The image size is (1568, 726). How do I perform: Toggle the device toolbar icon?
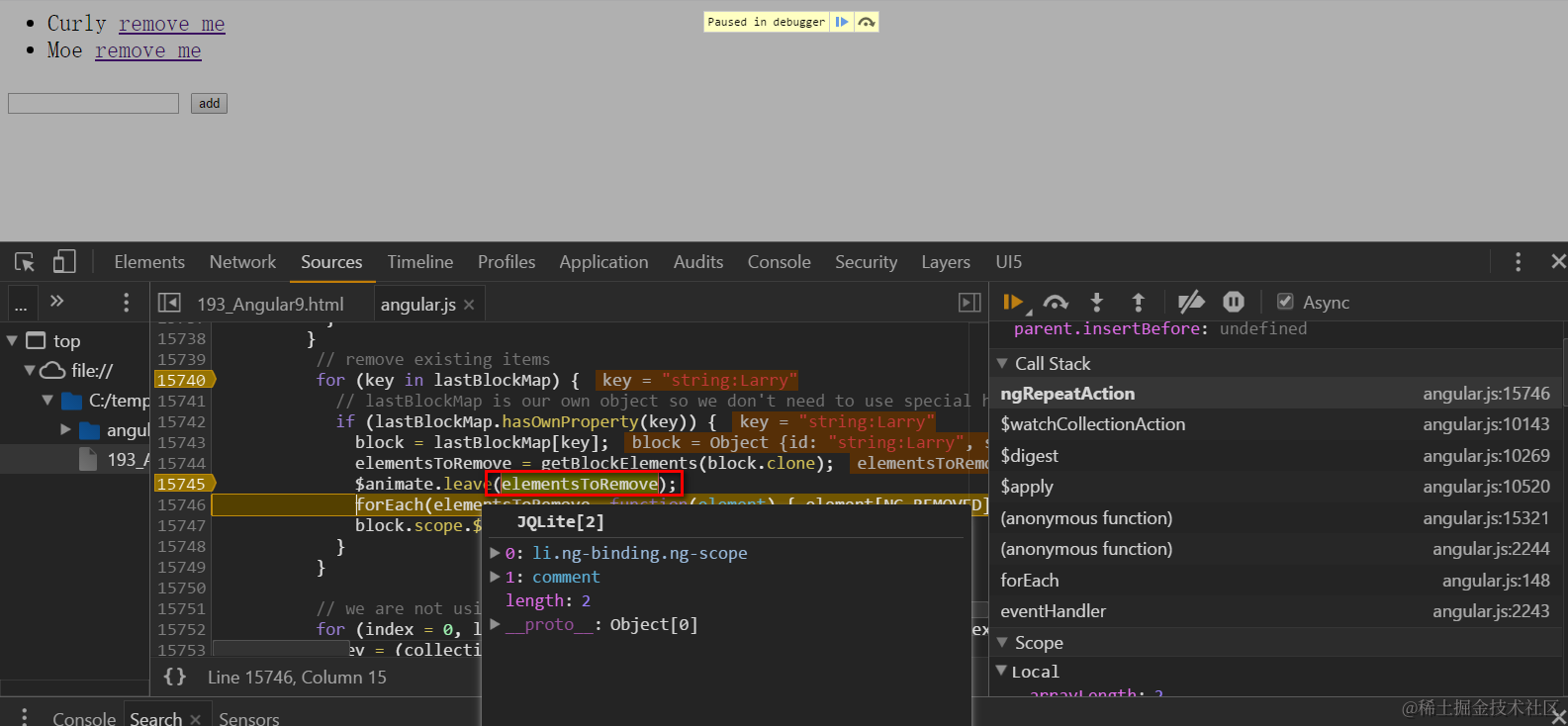(x=64, y=261)
